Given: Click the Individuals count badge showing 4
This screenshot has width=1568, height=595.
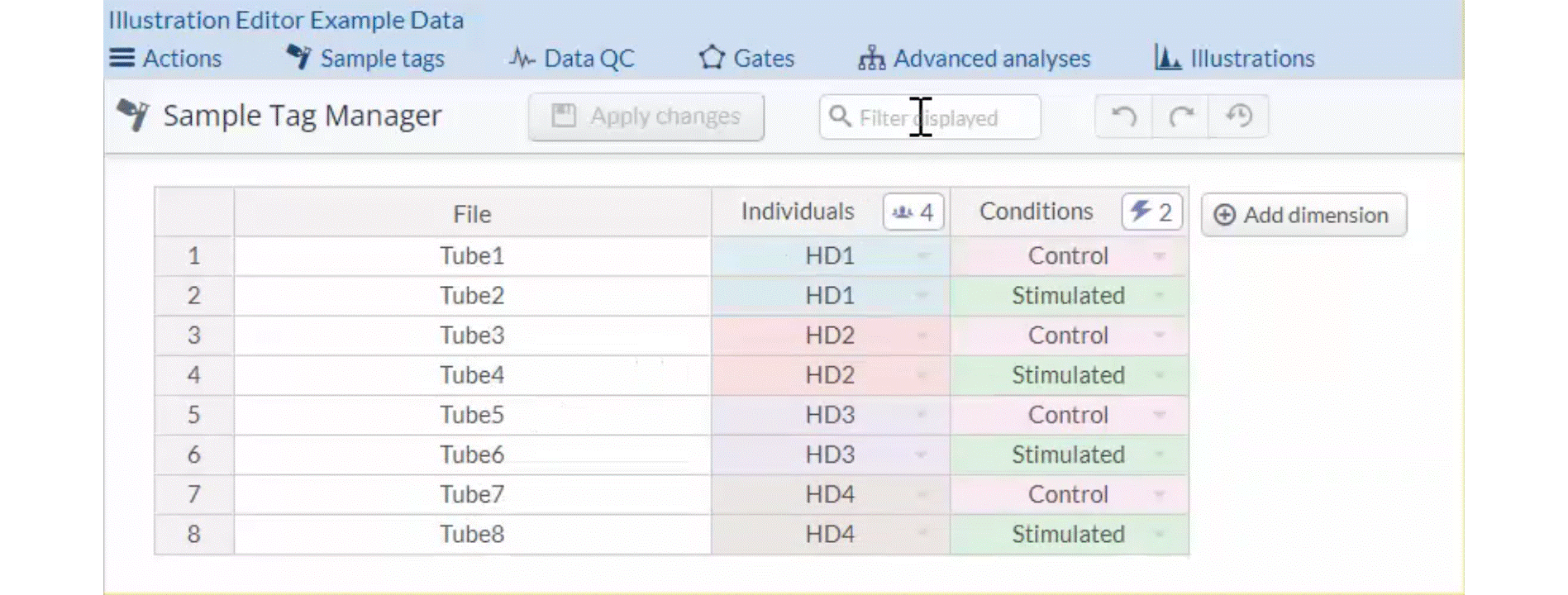Looking at the screenshot, I should tap(913, 212).
